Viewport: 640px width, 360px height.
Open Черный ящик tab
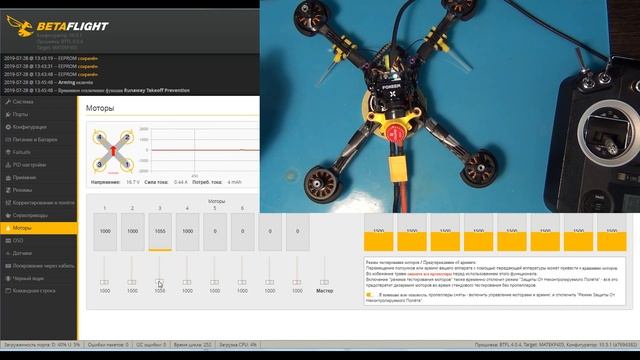(x=39, y=279)
